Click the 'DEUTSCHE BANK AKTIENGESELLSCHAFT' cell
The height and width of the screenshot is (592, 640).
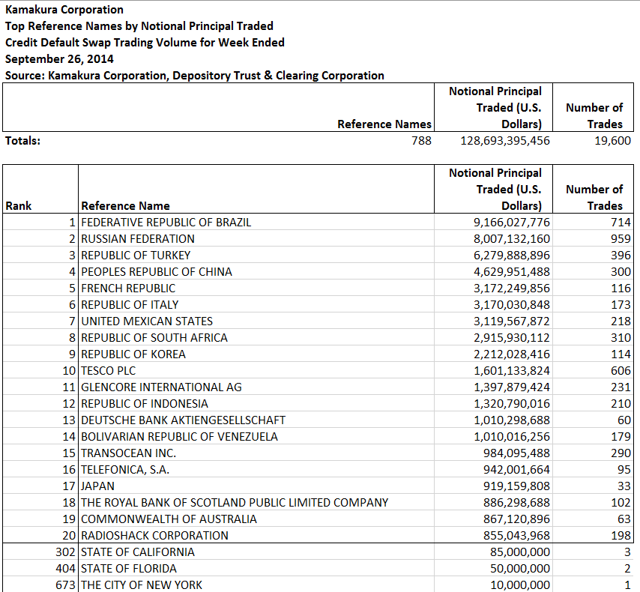(256, 420)
